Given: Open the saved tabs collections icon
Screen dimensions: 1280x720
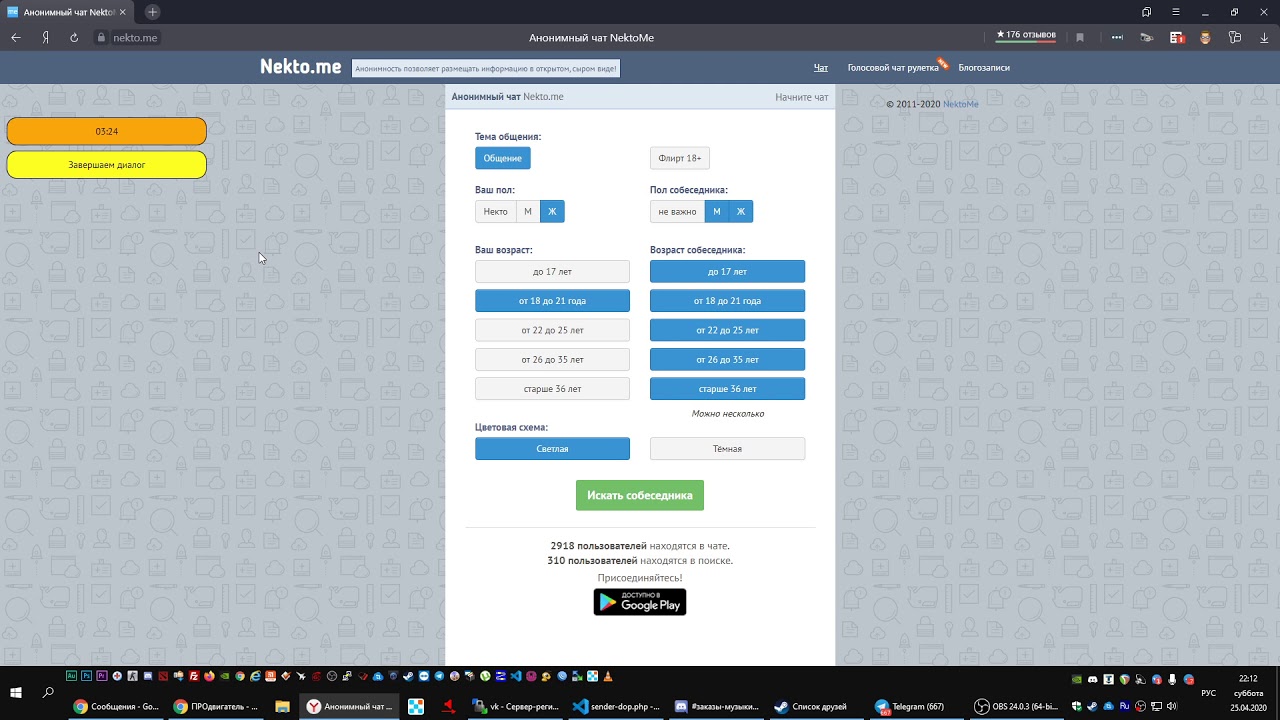Looking at the screenshot, I should [x=1146, y=12].
